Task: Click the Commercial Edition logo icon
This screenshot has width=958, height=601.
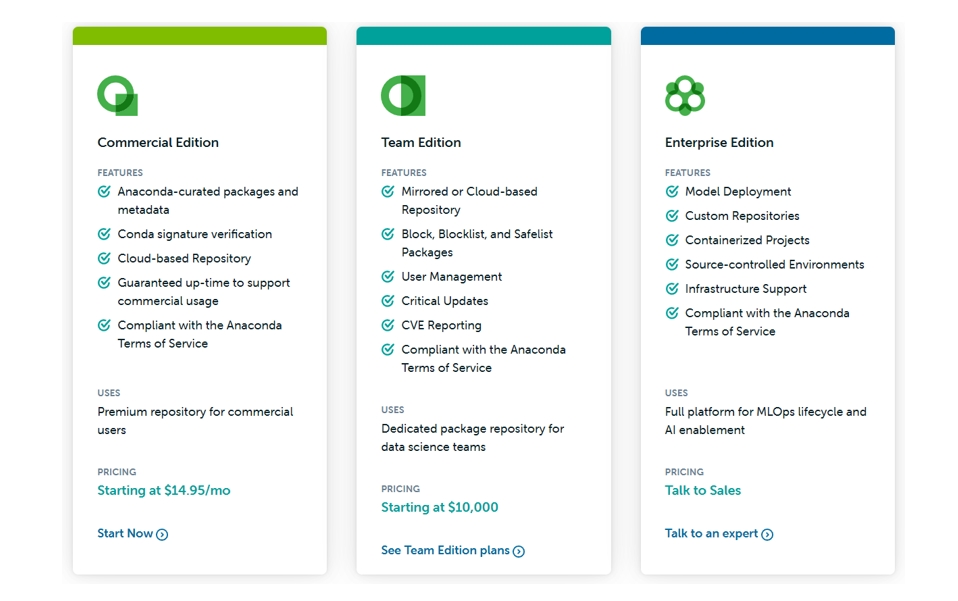Action: pyautogui.click(x=117, y=95)
